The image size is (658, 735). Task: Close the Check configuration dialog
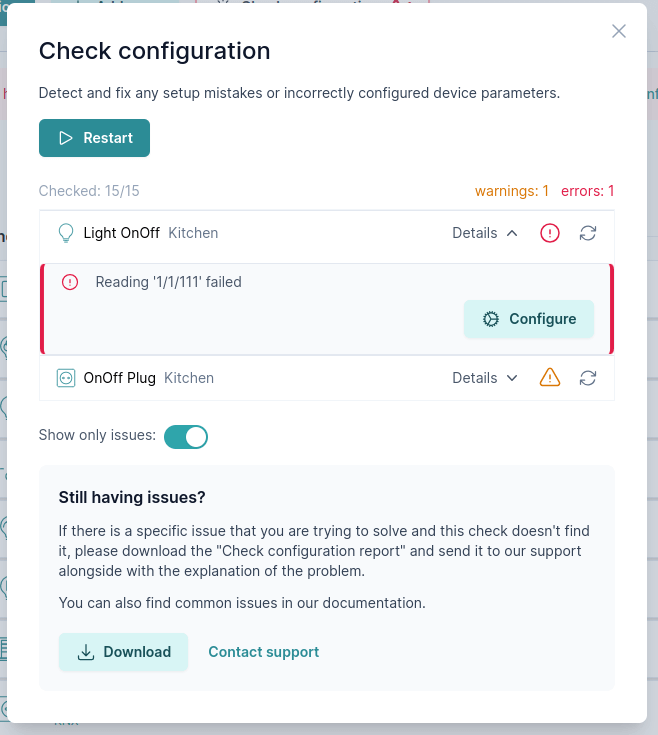tap(619, 31)
